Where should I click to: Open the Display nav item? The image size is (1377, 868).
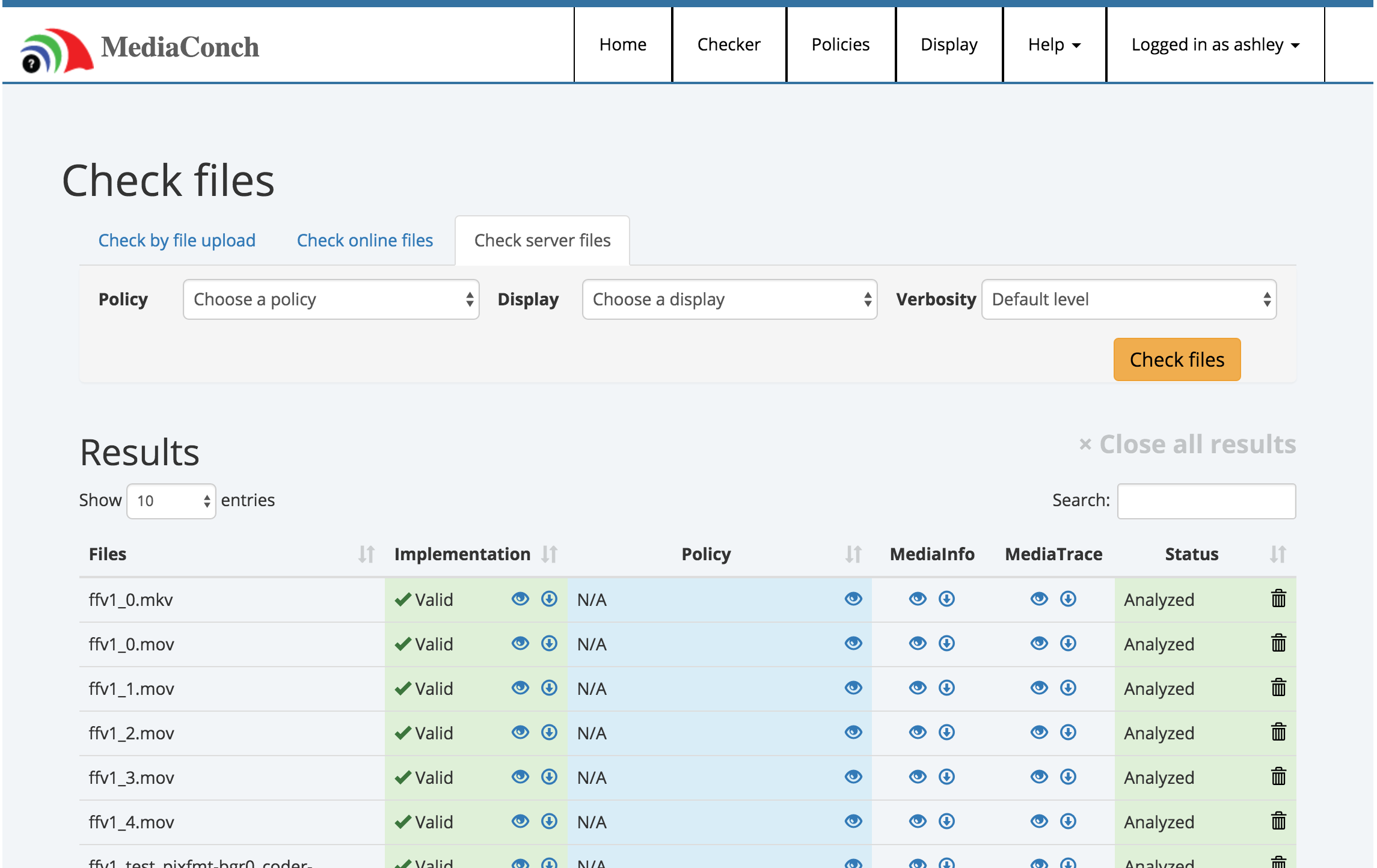pos(949,44)
